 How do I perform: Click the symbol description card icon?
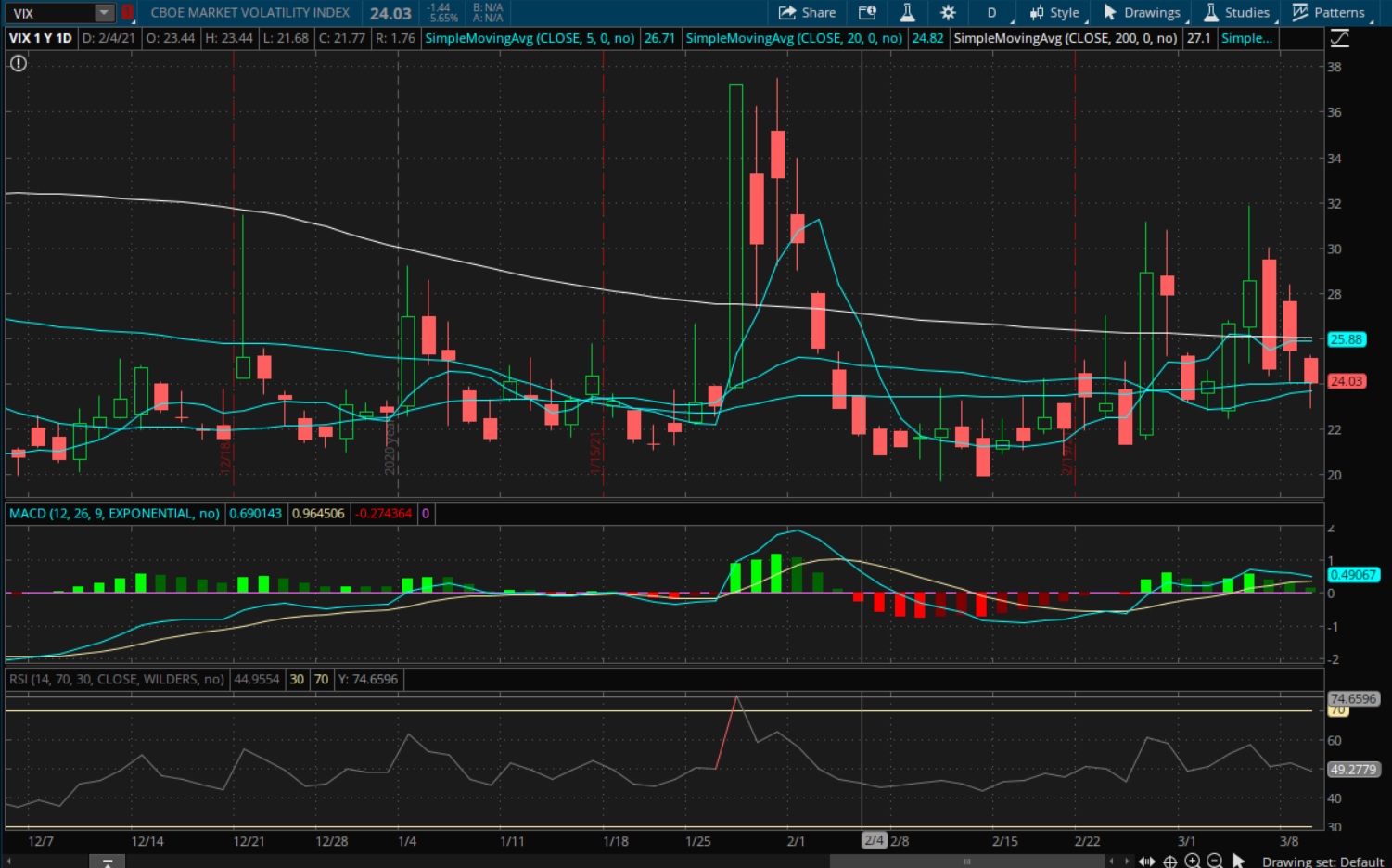point(867,13)
